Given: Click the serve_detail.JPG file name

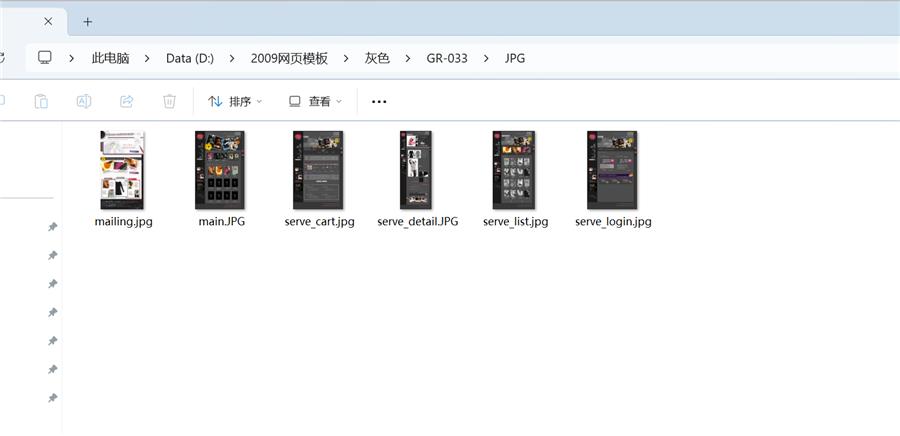Looking at the screenshot, I should click(x=418, y=221).
